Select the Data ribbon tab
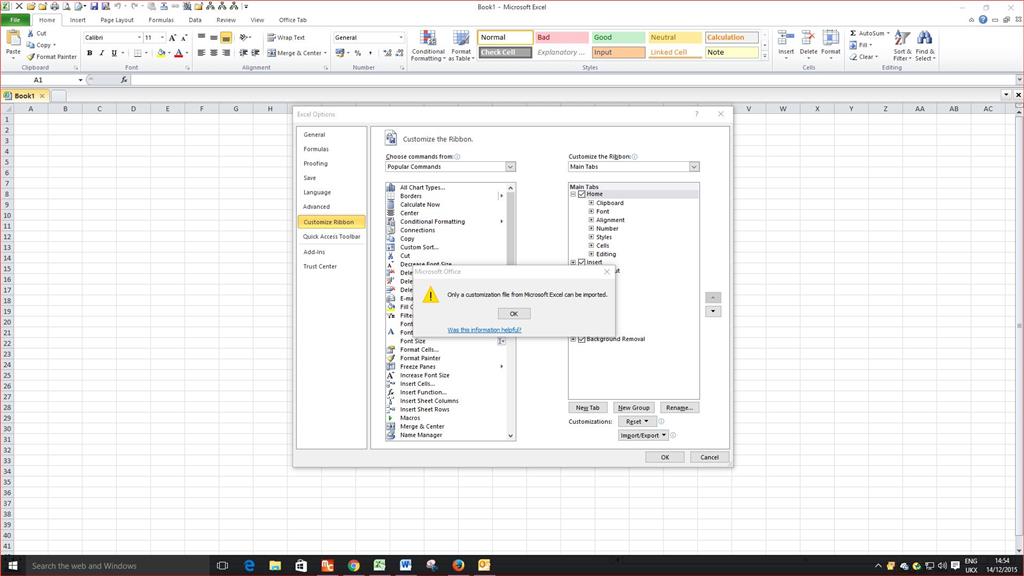The width and height of the screenshot is (1024, 576). [195, 20]
